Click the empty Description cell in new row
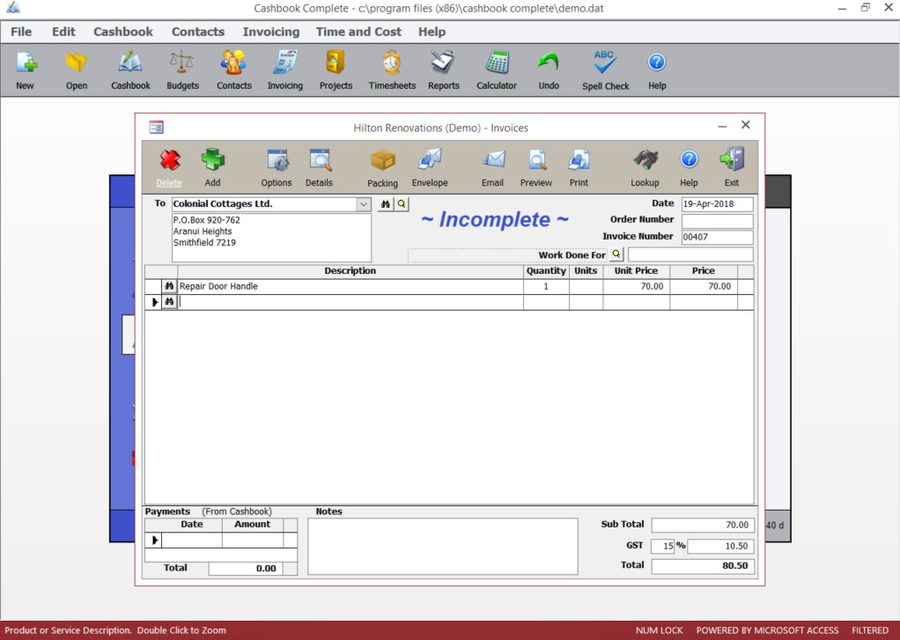900x640 pixels. pyautogui.click(x=350, y=302)
